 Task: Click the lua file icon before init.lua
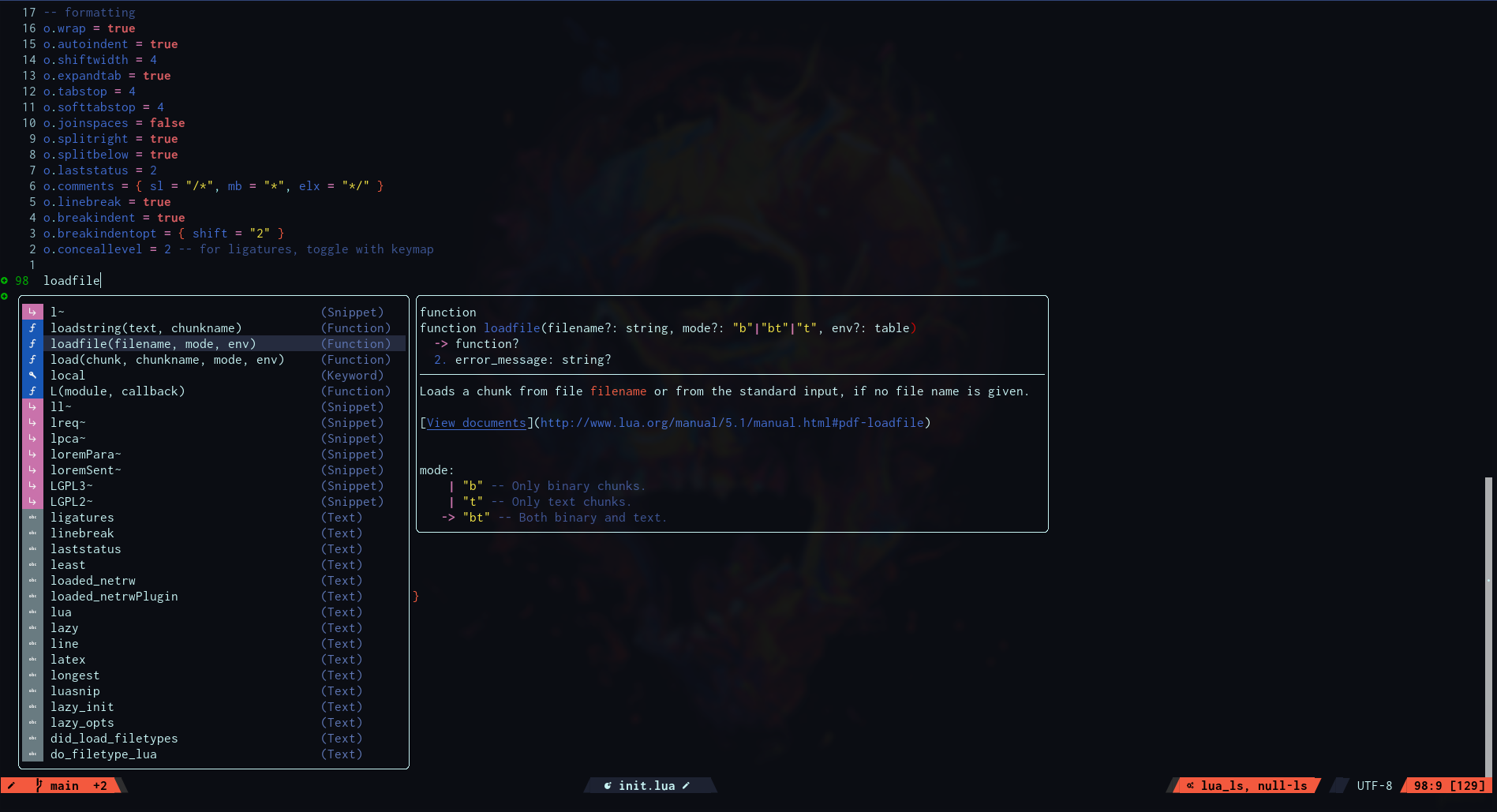point(608,786)
